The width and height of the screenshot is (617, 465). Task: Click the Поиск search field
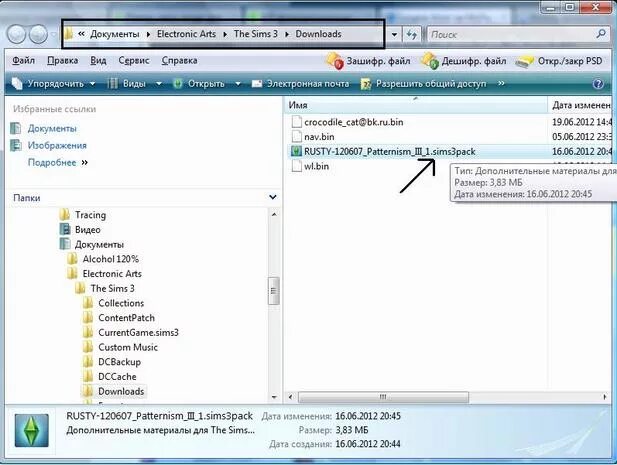511,34
